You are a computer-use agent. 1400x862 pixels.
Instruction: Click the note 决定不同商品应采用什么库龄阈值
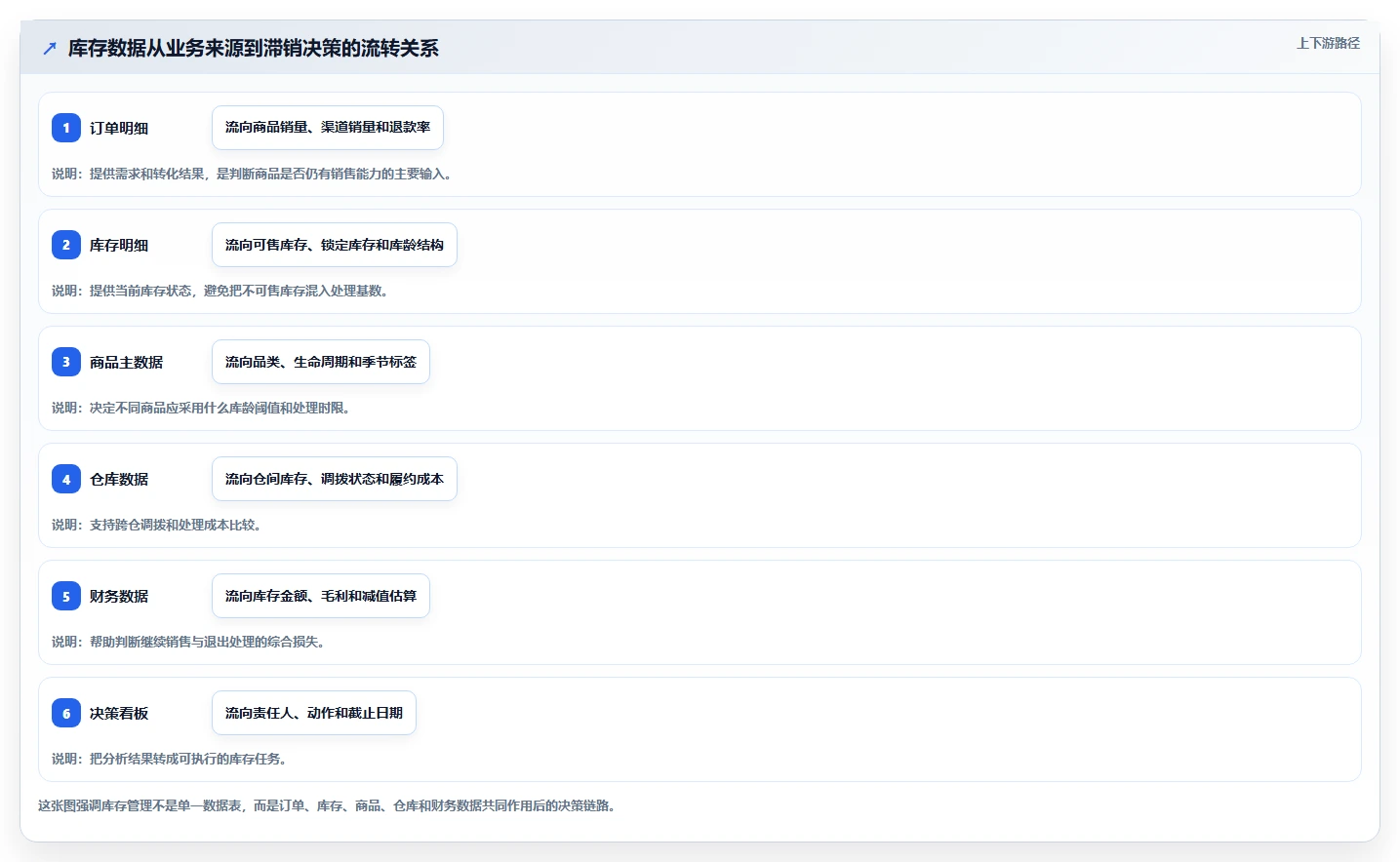coord(201,408)
